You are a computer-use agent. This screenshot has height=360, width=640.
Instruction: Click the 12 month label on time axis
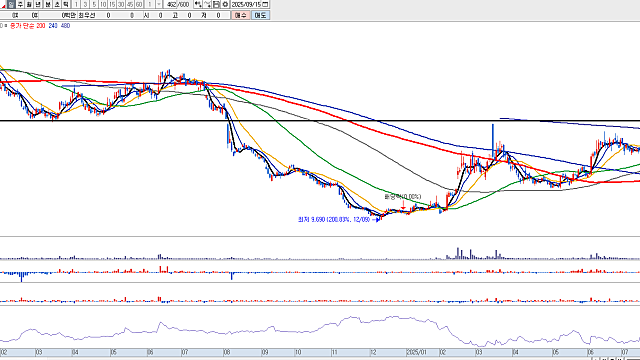point(373,352)
